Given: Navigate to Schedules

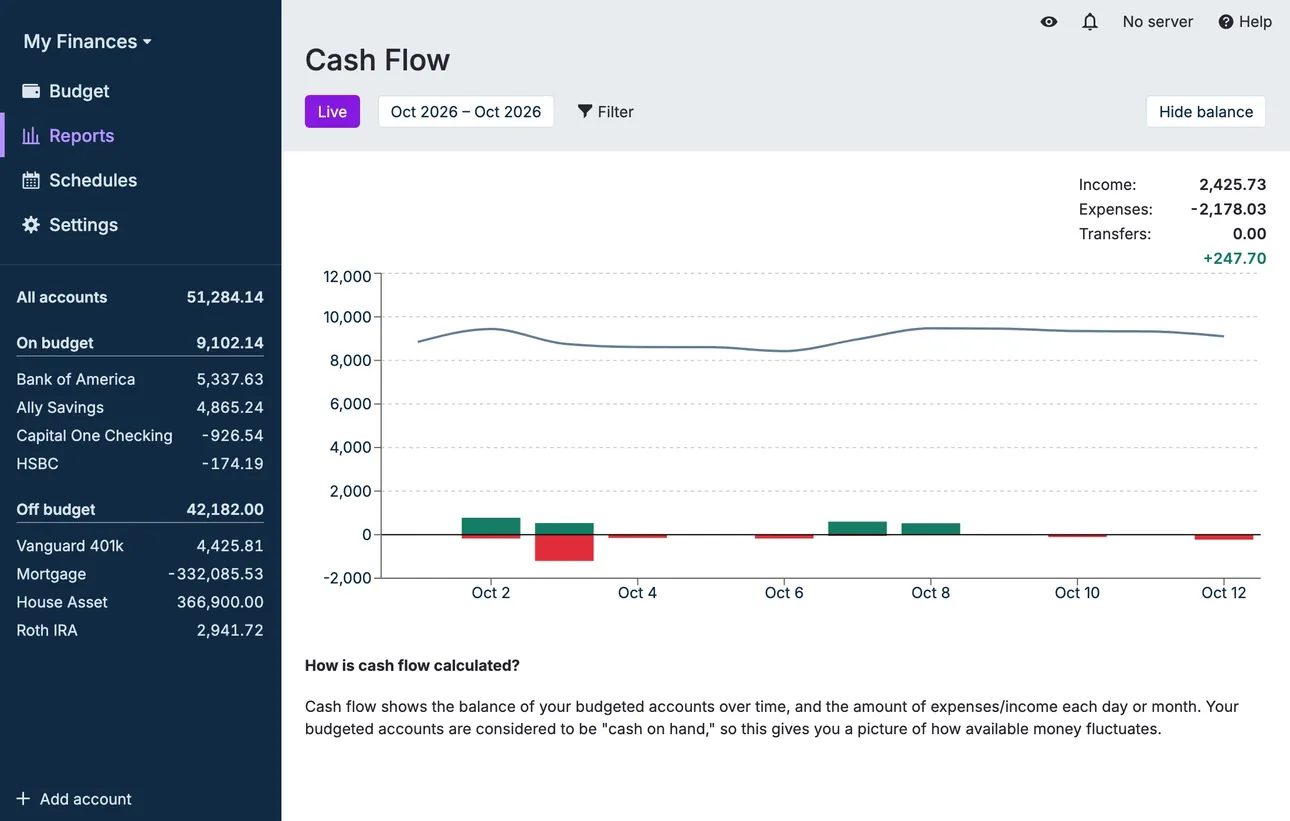Looking at the screenshot, I should (x=140, y=180).
